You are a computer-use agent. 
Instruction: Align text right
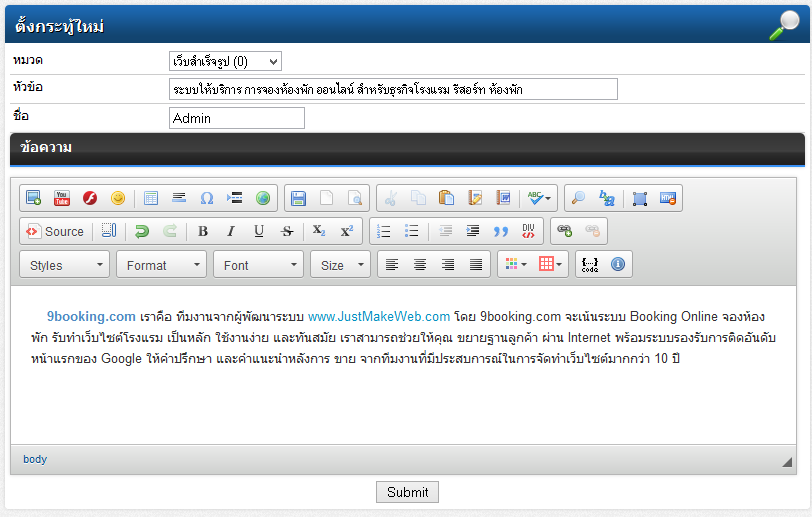tap(448, 265)
